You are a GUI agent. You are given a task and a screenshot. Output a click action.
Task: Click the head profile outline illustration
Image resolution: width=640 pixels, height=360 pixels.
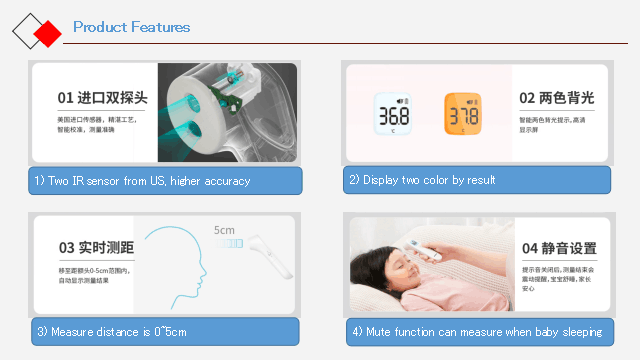pyautogui.click(x=176, y=267)
